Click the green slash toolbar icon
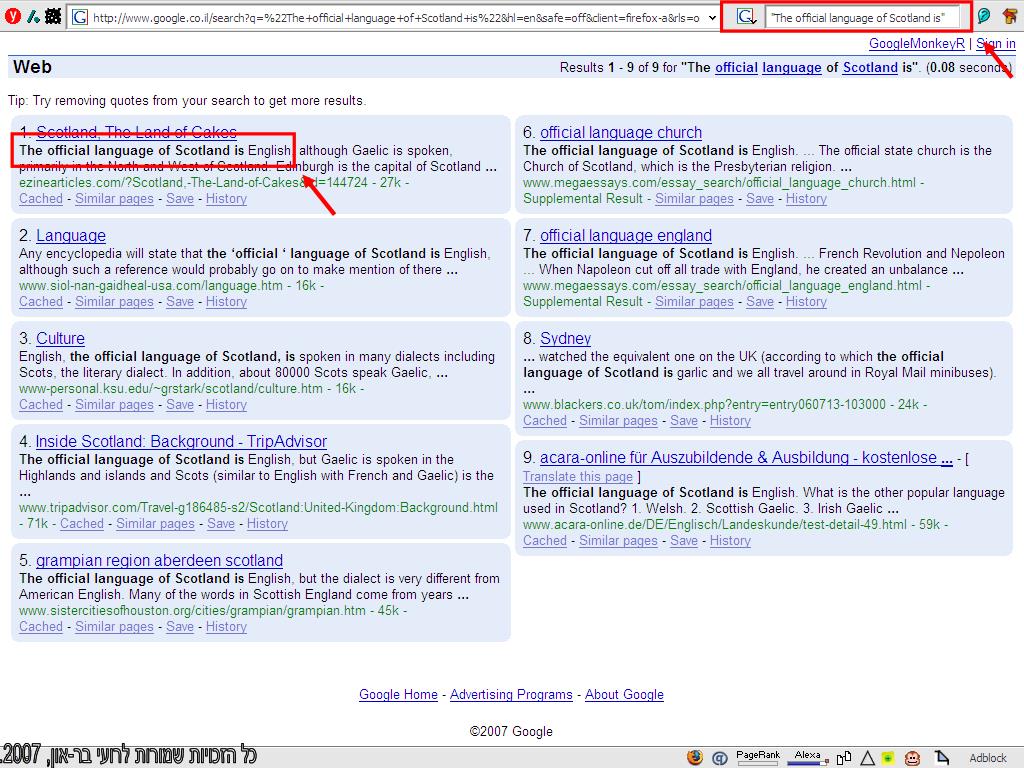 tap(33, 16)
